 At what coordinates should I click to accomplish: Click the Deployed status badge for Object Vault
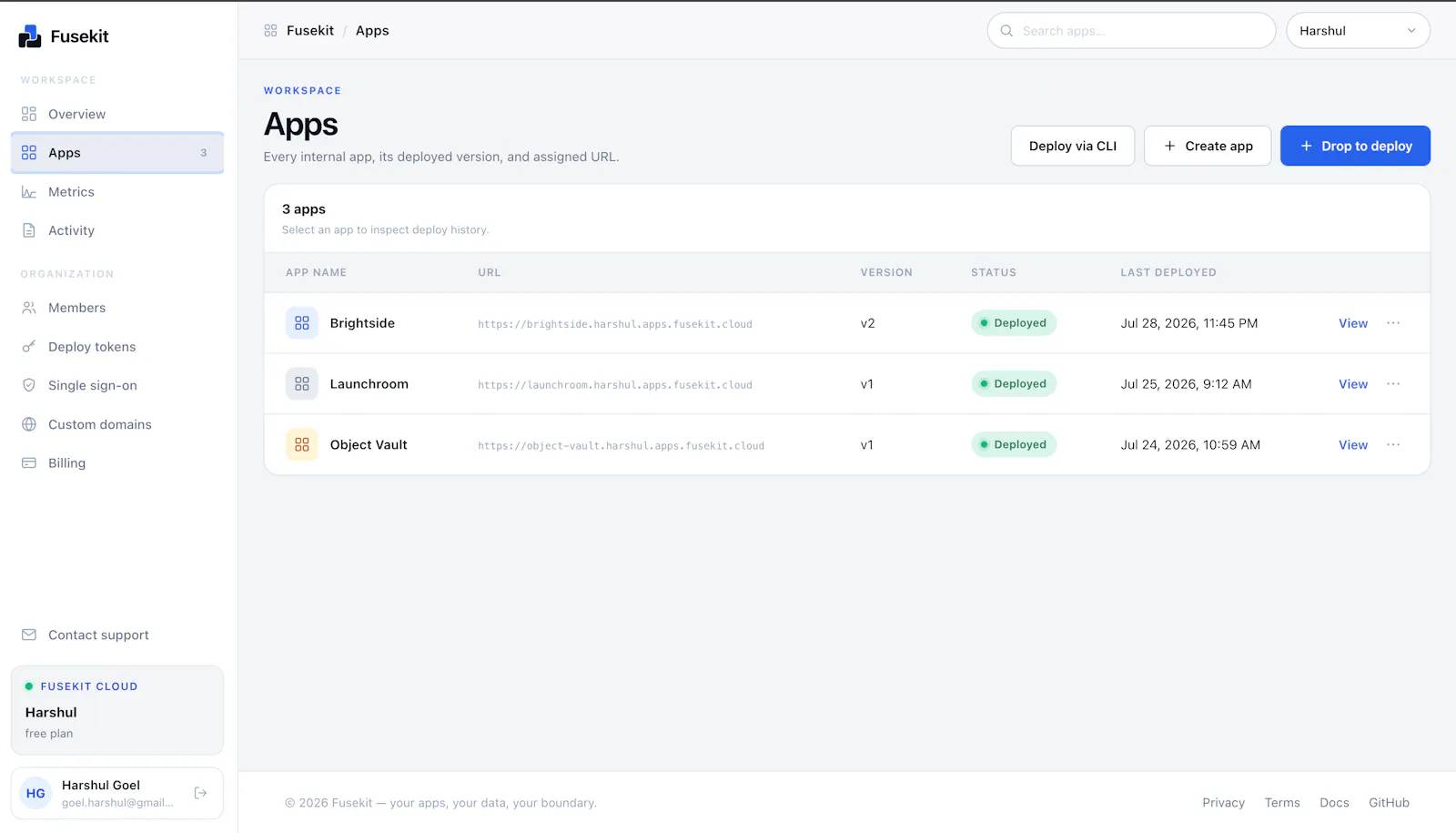tap(1014, 444)
